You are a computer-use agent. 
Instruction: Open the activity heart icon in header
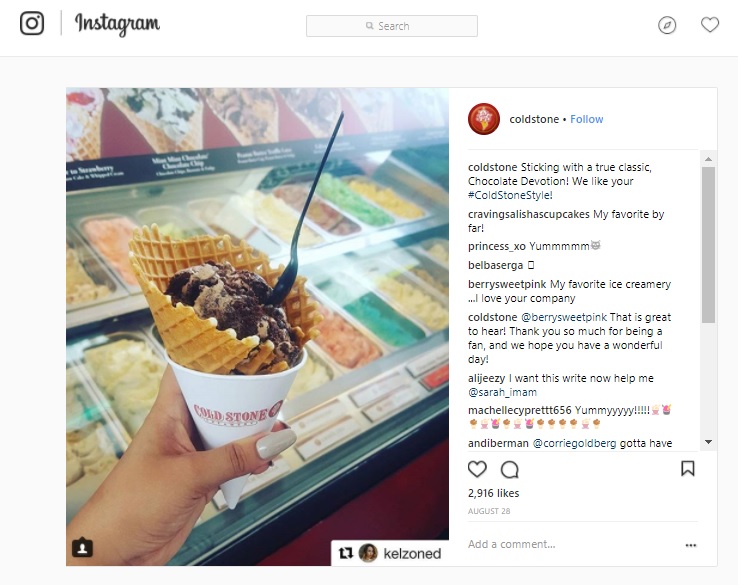710,24
